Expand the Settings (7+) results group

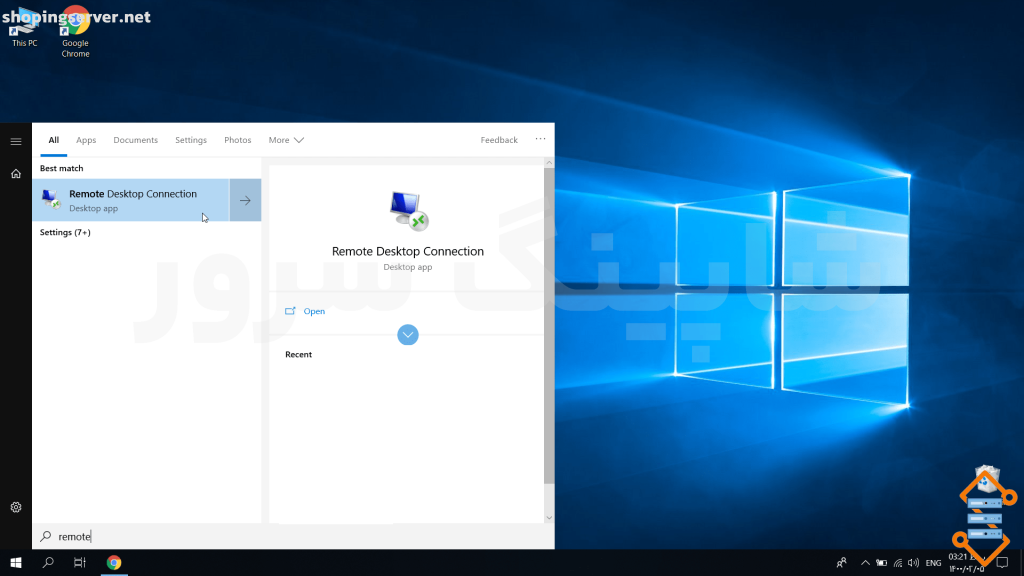pyautogui.click(x=65, y=232)
